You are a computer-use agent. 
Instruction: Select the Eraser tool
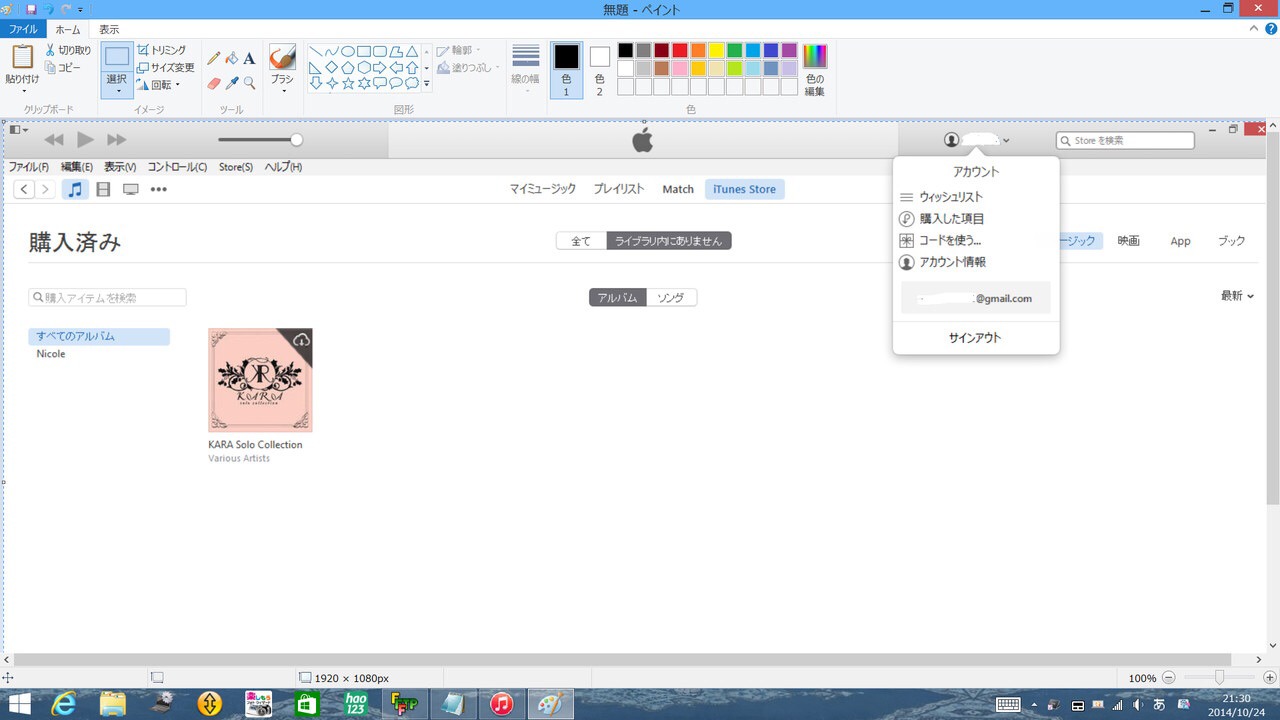click(x=213, y=83)
